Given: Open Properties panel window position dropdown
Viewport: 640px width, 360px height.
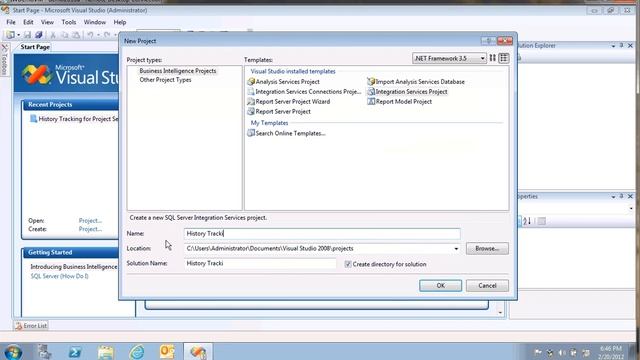Looking at the screenshot, I should point(613,197).
